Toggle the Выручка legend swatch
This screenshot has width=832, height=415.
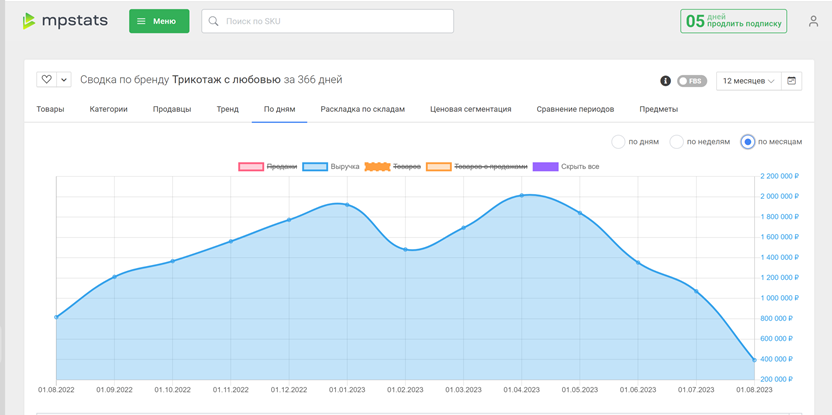pos(318,167)
